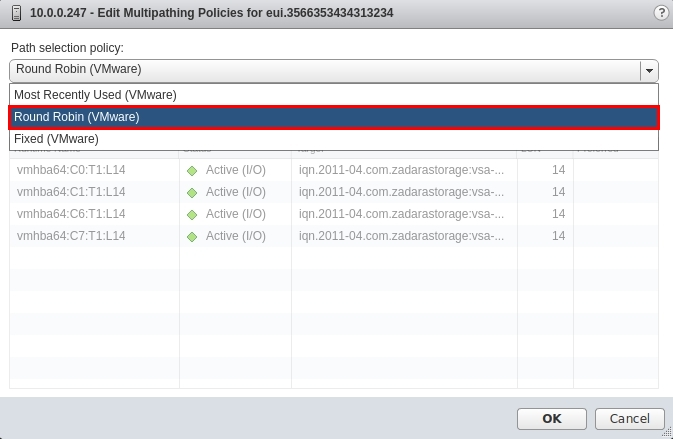Collapse the path selection policy dropdown arrow
The height and width of the screenshot is (439, 673).
tap(650, 70)
